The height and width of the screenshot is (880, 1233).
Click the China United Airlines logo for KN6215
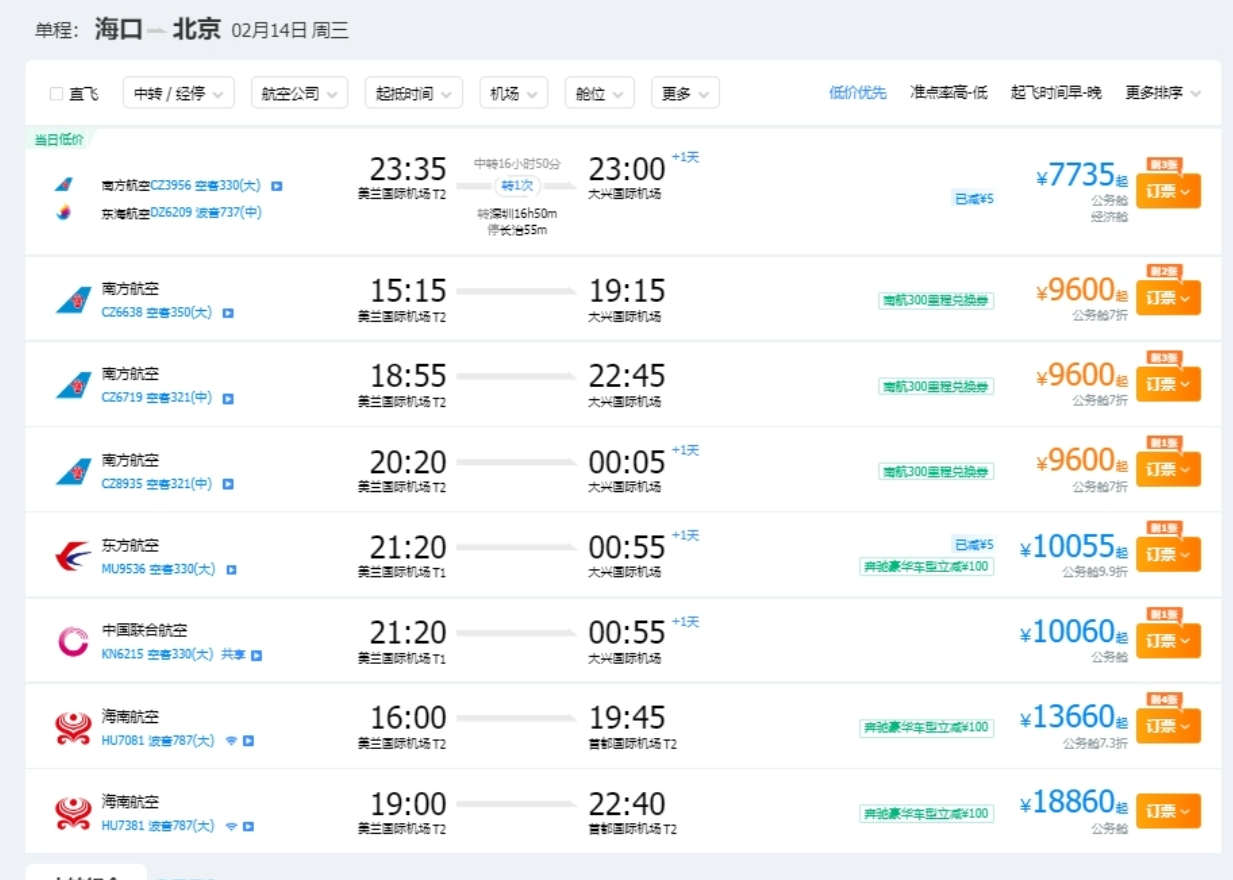pos(73,642)
